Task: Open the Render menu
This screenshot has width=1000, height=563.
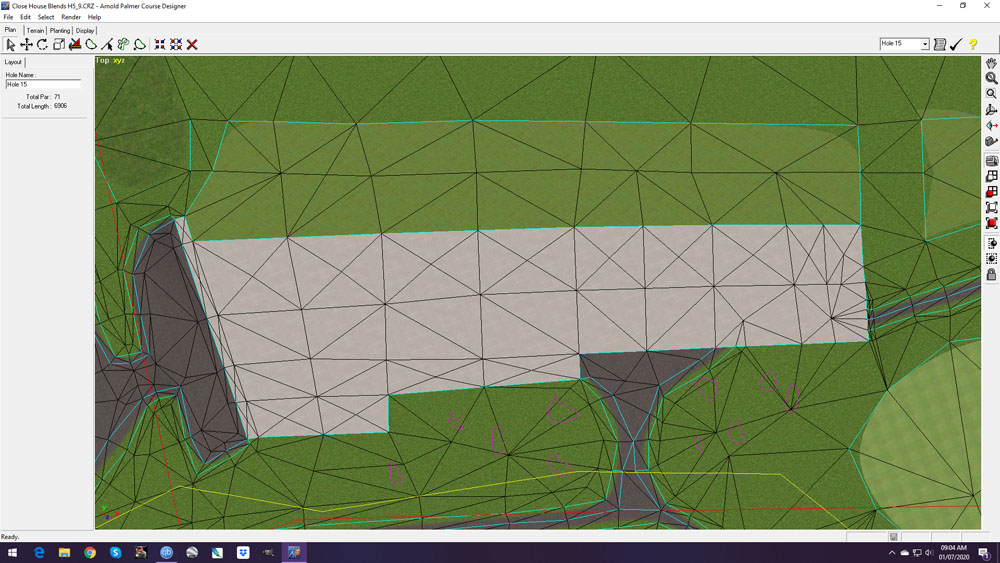Action: click(71, 17)
